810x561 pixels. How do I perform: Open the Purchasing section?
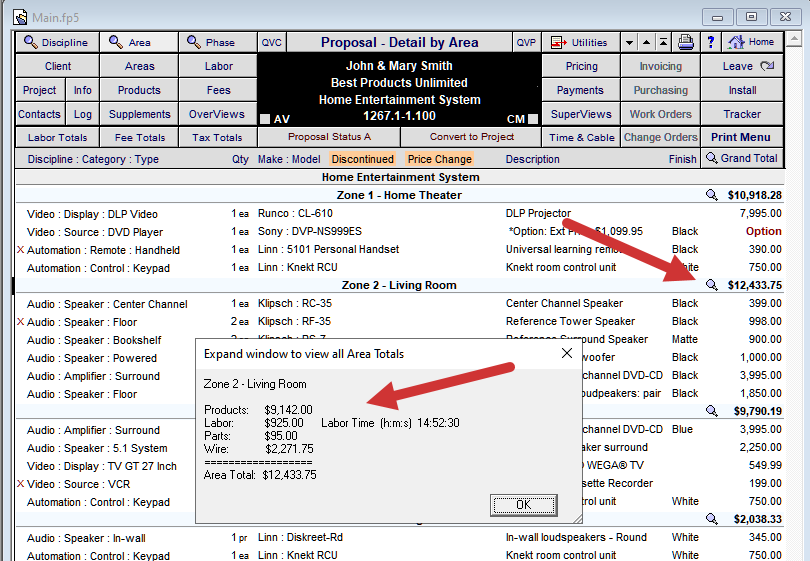click(661, 90)
